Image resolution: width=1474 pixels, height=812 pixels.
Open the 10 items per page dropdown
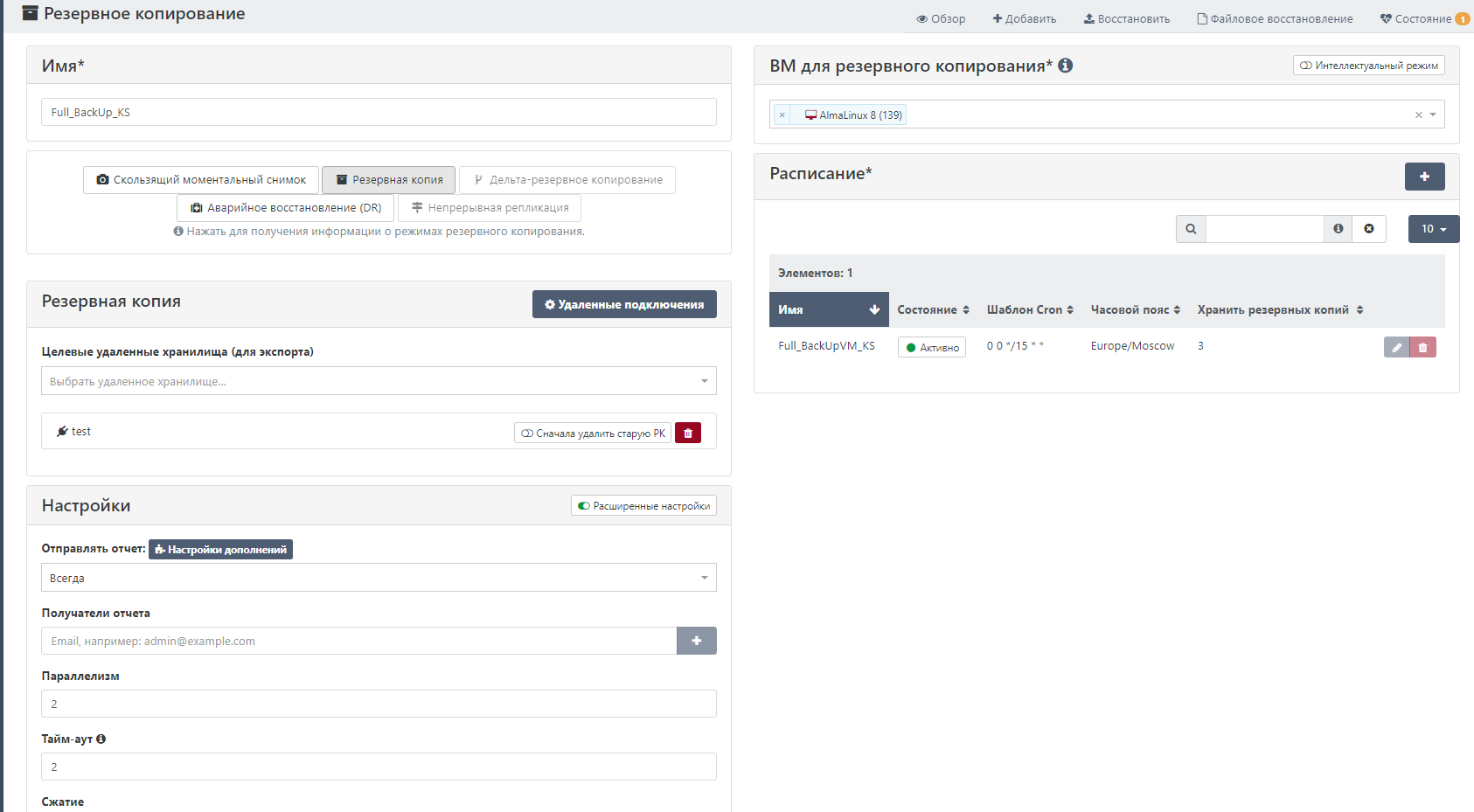tap(1434, 229)
